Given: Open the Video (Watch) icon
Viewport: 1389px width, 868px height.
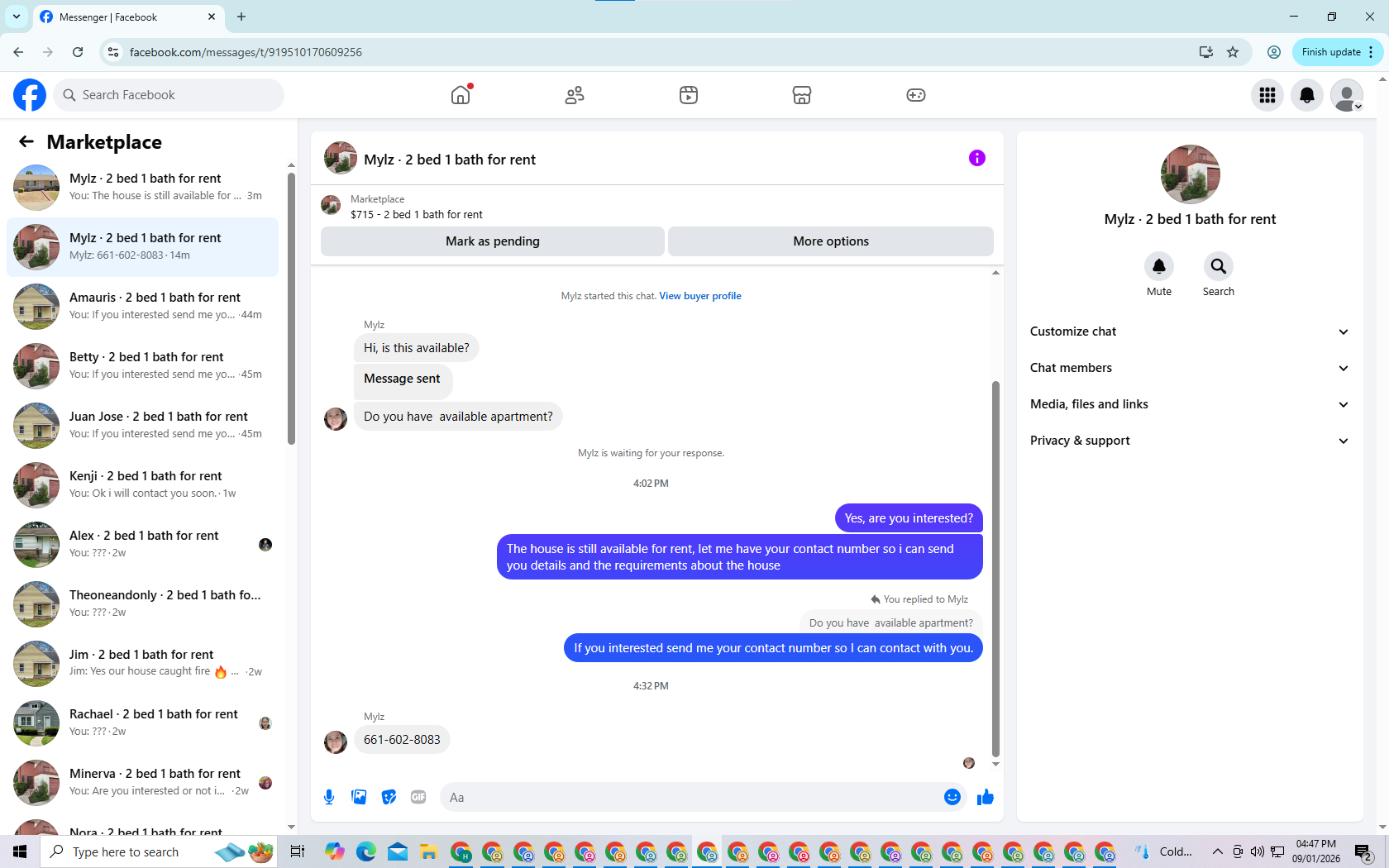Looking at the screenshot, I should 689,95.
